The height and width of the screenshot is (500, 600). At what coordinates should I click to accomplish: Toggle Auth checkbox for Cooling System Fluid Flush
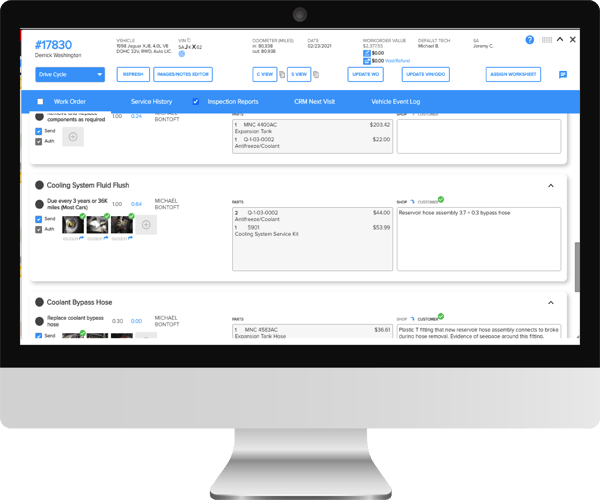(39, 230)
